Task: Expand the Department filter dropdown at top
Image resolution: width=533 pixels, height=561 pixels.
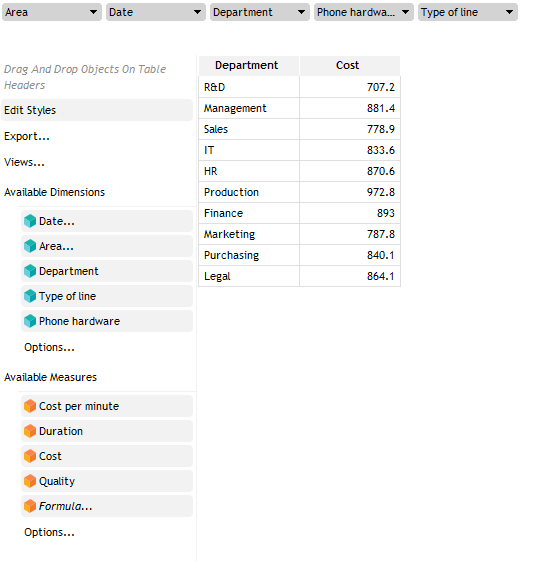Action: click(x=260, y=12)
